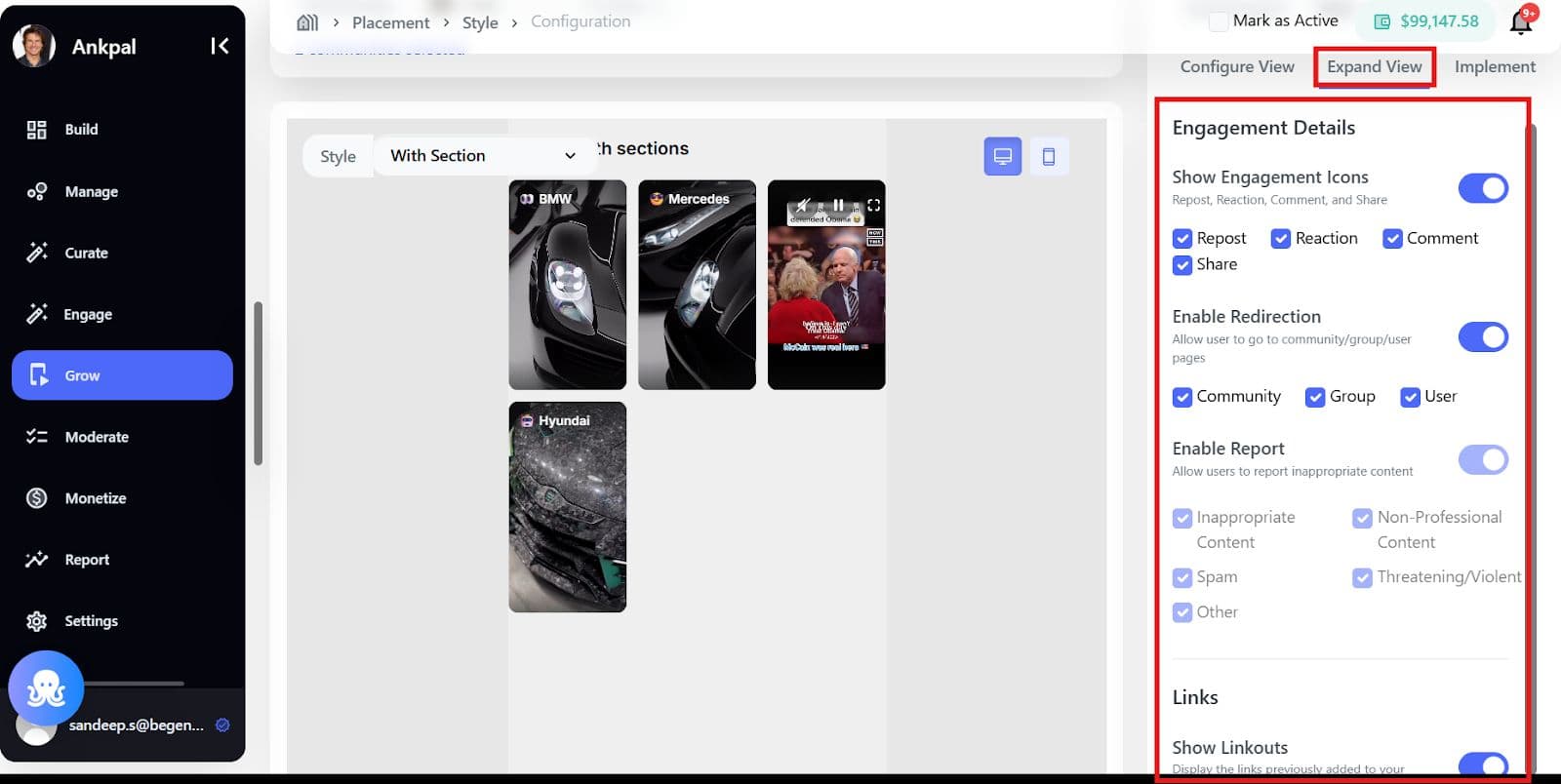Switch to mobile preview mode
Image resolution: width=1561 pixels, height=784 pixels.
tap(1049, 156)
